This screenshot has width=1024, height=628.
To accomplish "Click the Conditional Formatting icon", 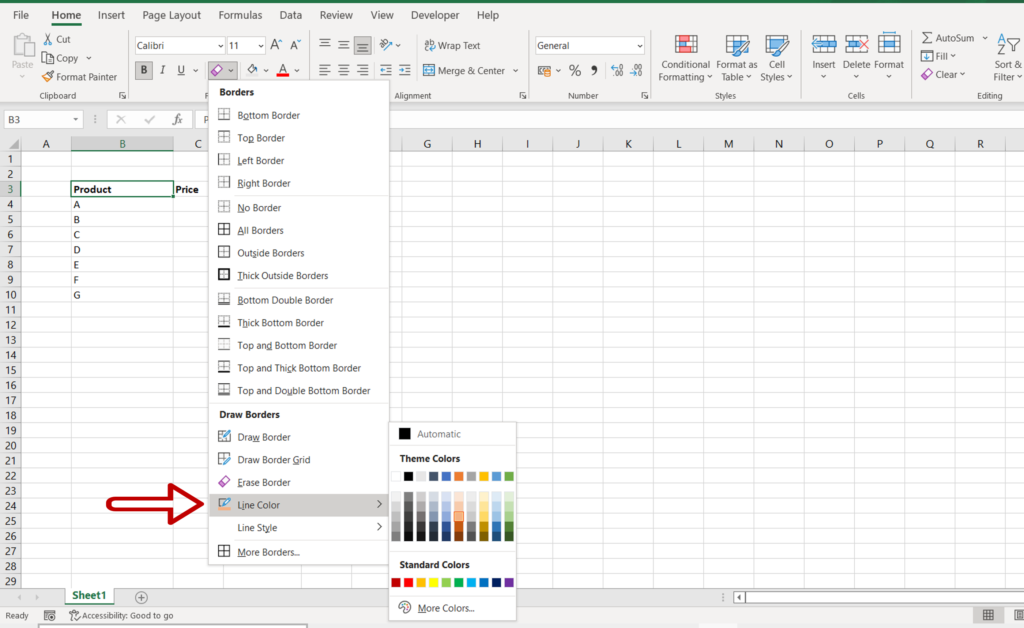I will pyautogui.click(x=685, y=46).
